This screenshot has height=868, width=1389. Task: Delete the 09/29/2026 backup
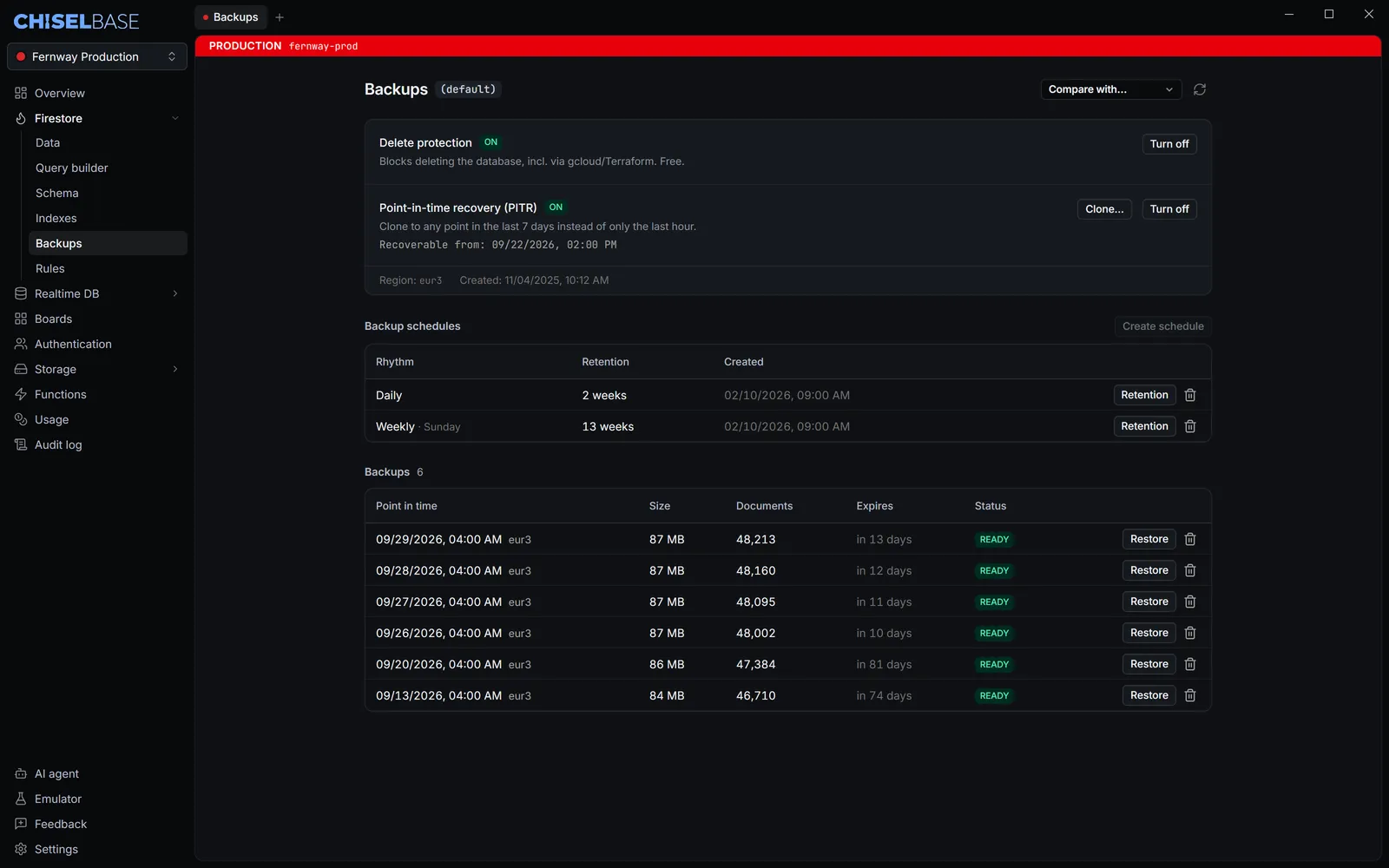coord(1190,539)
